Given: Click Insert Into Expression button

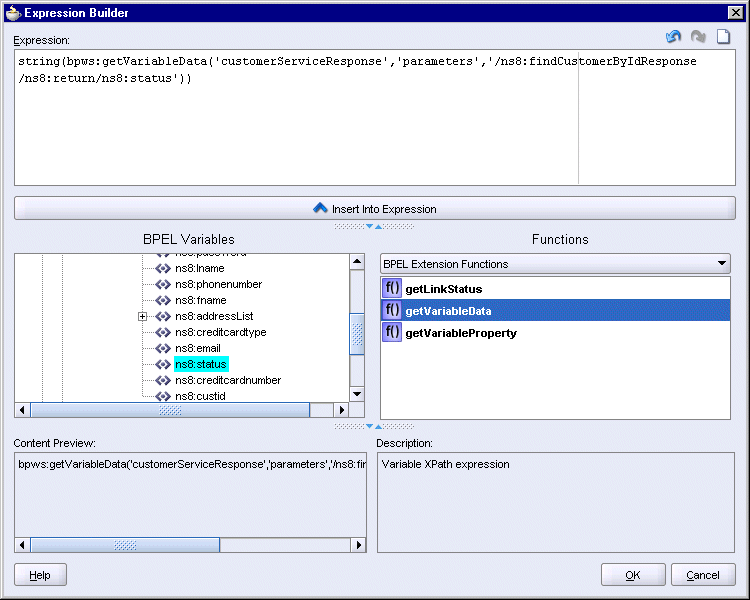Looking at the screenshot, I should (375, 209).
